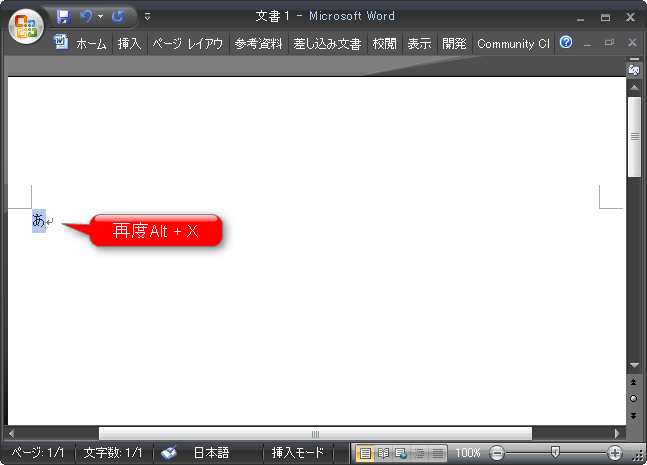The height and width of the screenshot is (465, 647).
Task: Click the horizontal scrollbar right arrow
Action: (617, 433)
